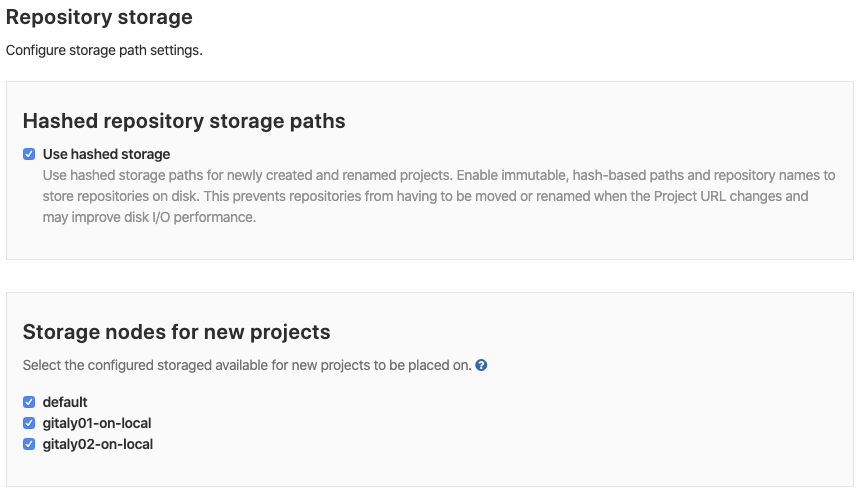Screen dimensions: 868x504
Task: Click the 'Use hashed storage' label text
Action: click(x=106, y=154)
